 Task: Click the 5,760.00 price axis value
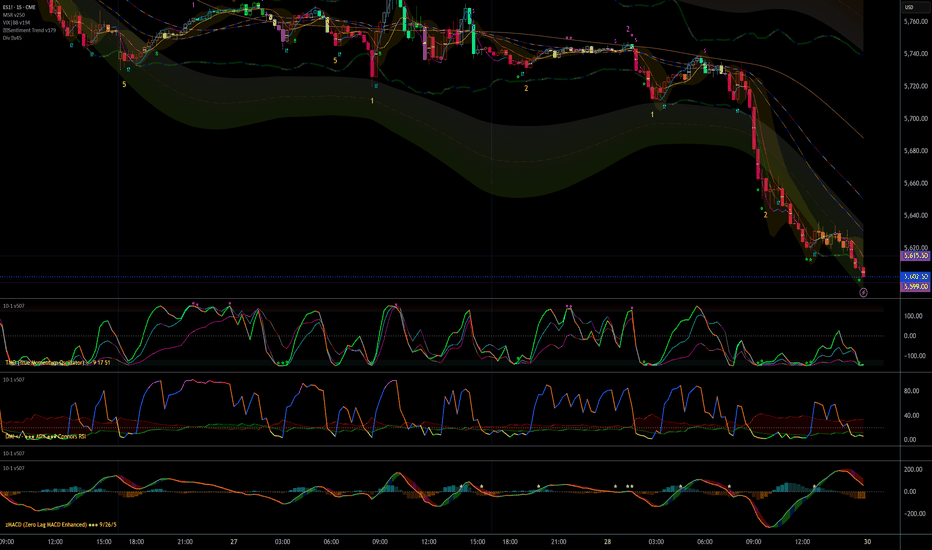(x=915, y=21)
